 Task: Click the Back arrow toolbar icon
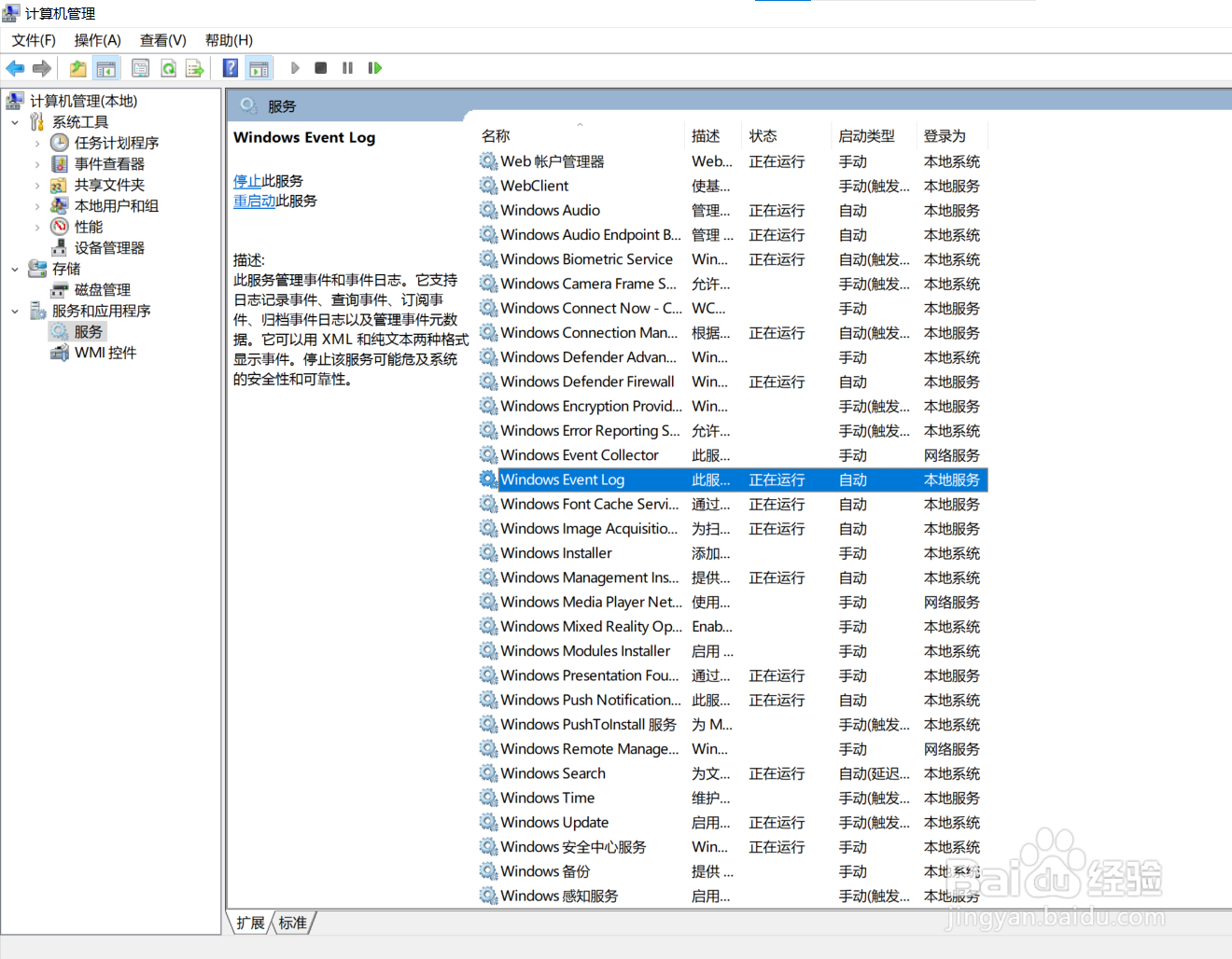coord(15,68)
